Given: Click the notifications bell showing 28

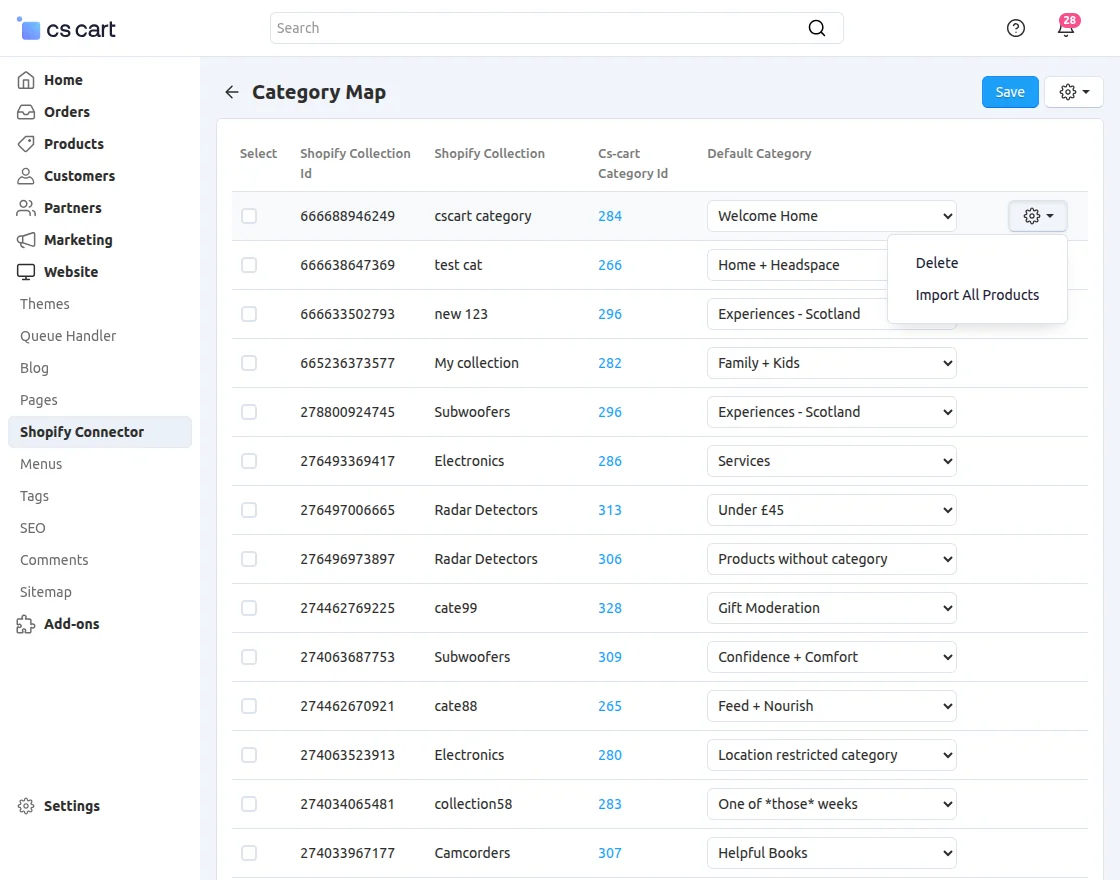Looking at the screenshot, I should click(1065, 27).
